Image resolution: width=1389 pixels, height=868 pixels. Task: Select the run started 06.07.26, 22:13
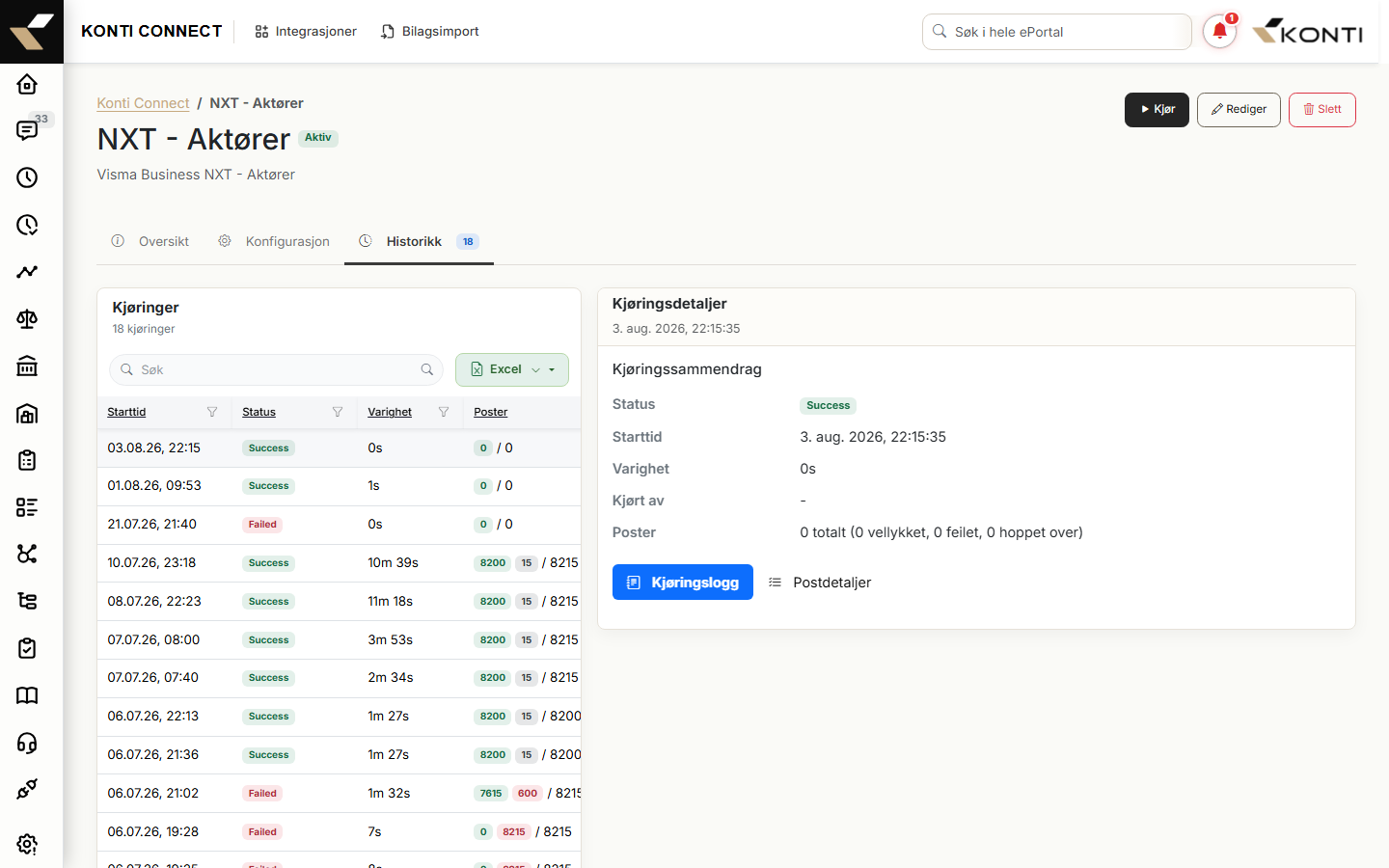[339, 717]
